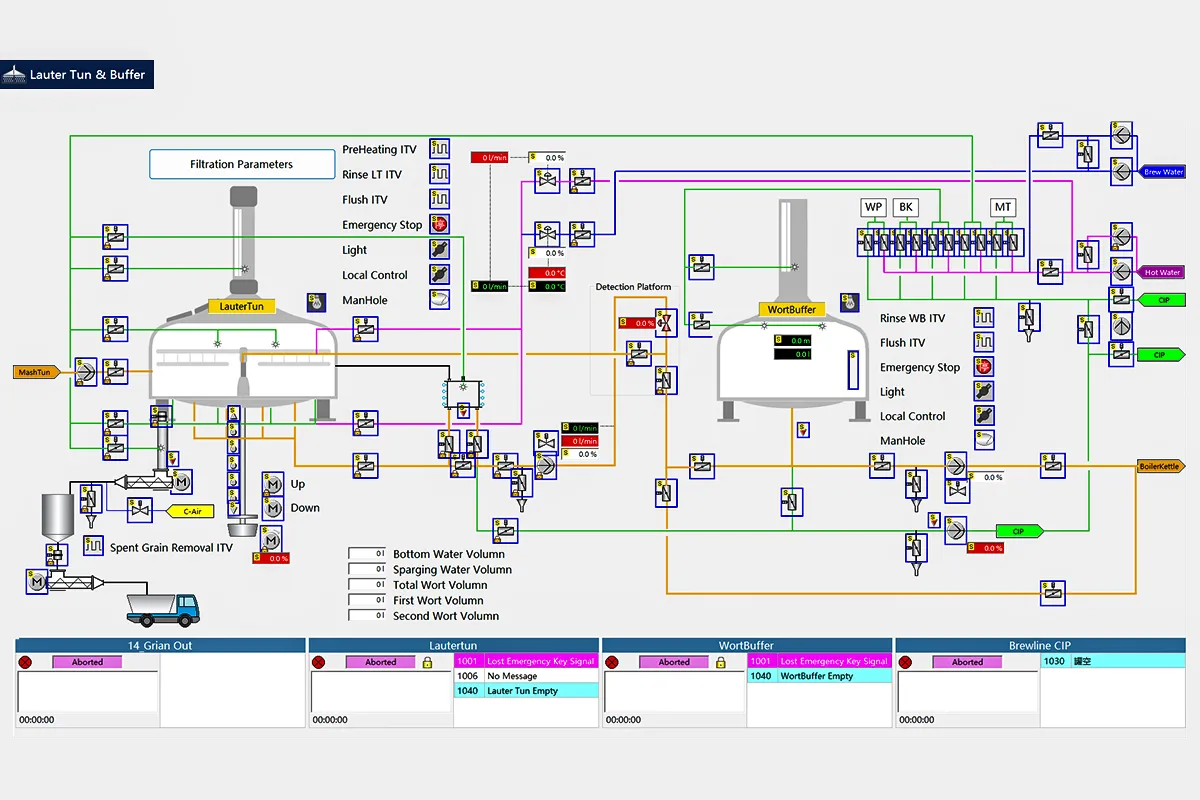Select the ManHole icon in the Lauter Tun list
This screenshot has width=1200, height=800.
click(440, 299)
